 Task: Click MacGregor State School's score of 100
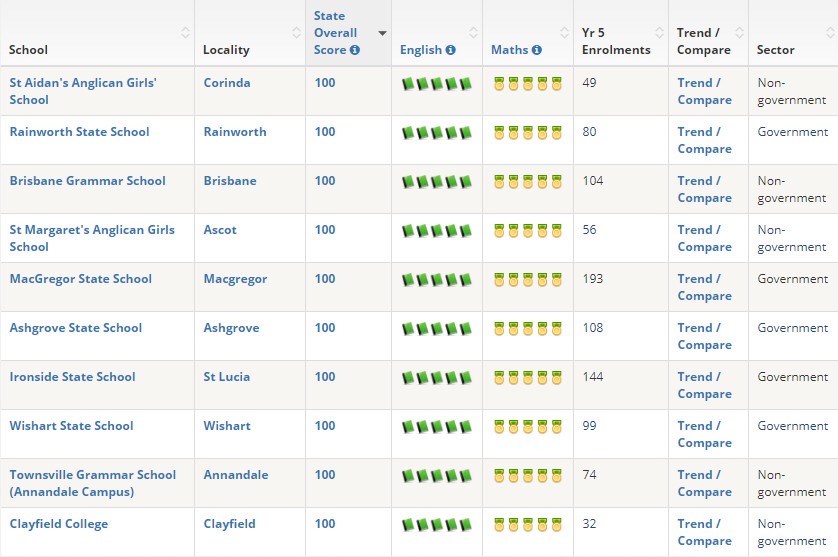pos(325,279)
